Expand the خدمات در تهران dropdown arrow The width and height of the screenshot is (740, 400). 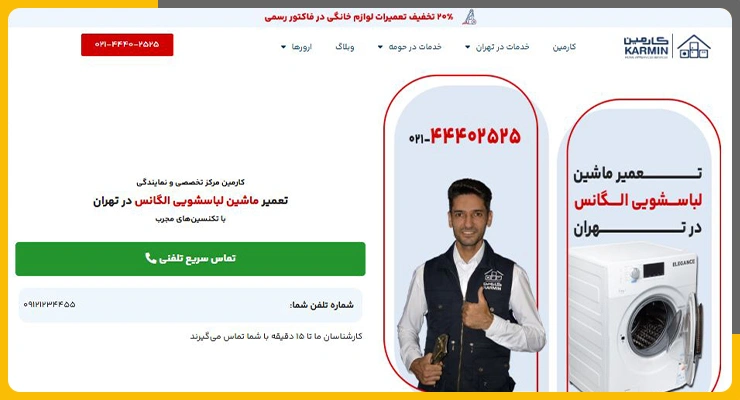(468, 47)
